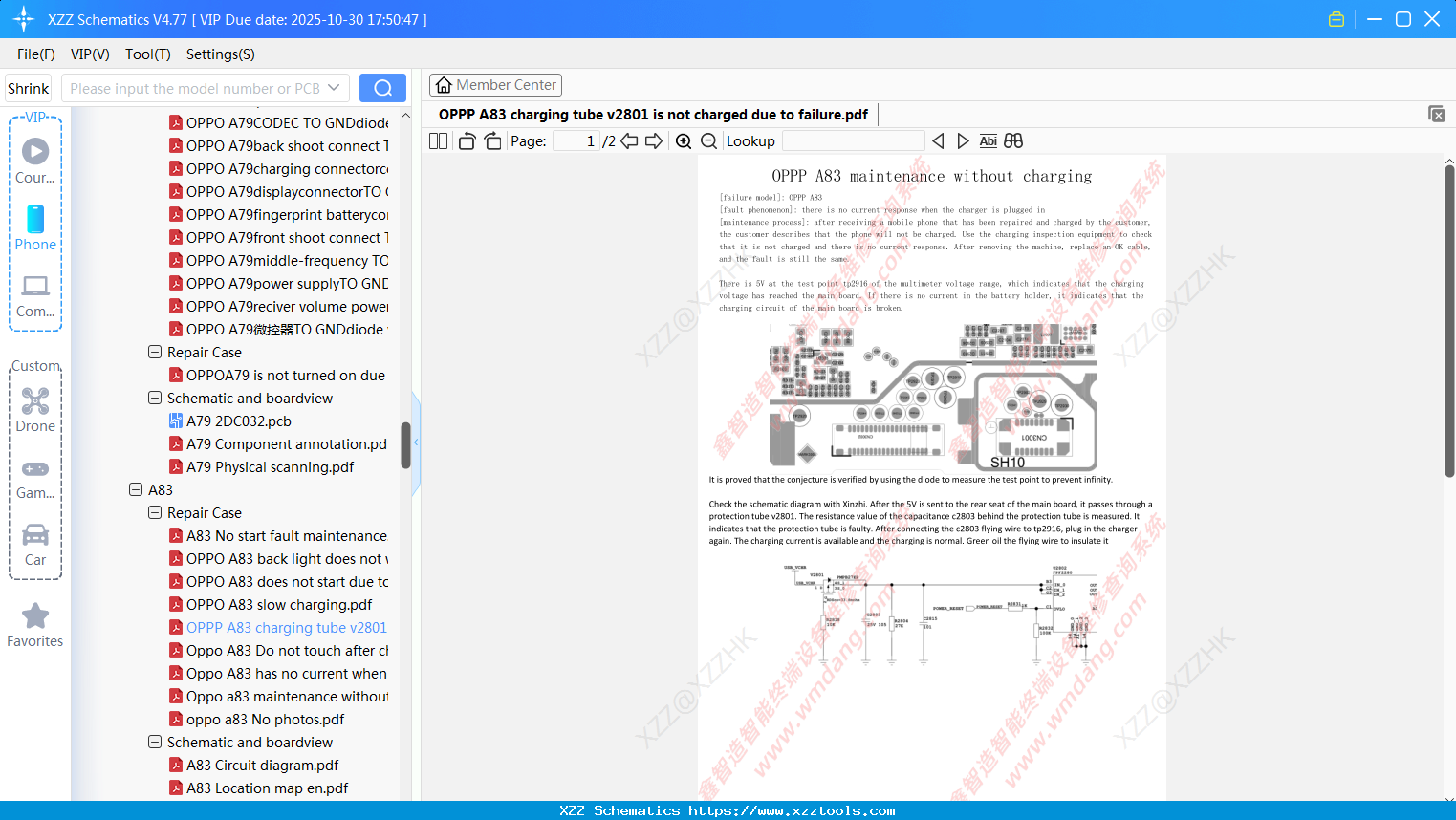1456x820 pixels.
Task: Open OPPO A79CODEC TO GNDdiode file
Action: (278, 123)
